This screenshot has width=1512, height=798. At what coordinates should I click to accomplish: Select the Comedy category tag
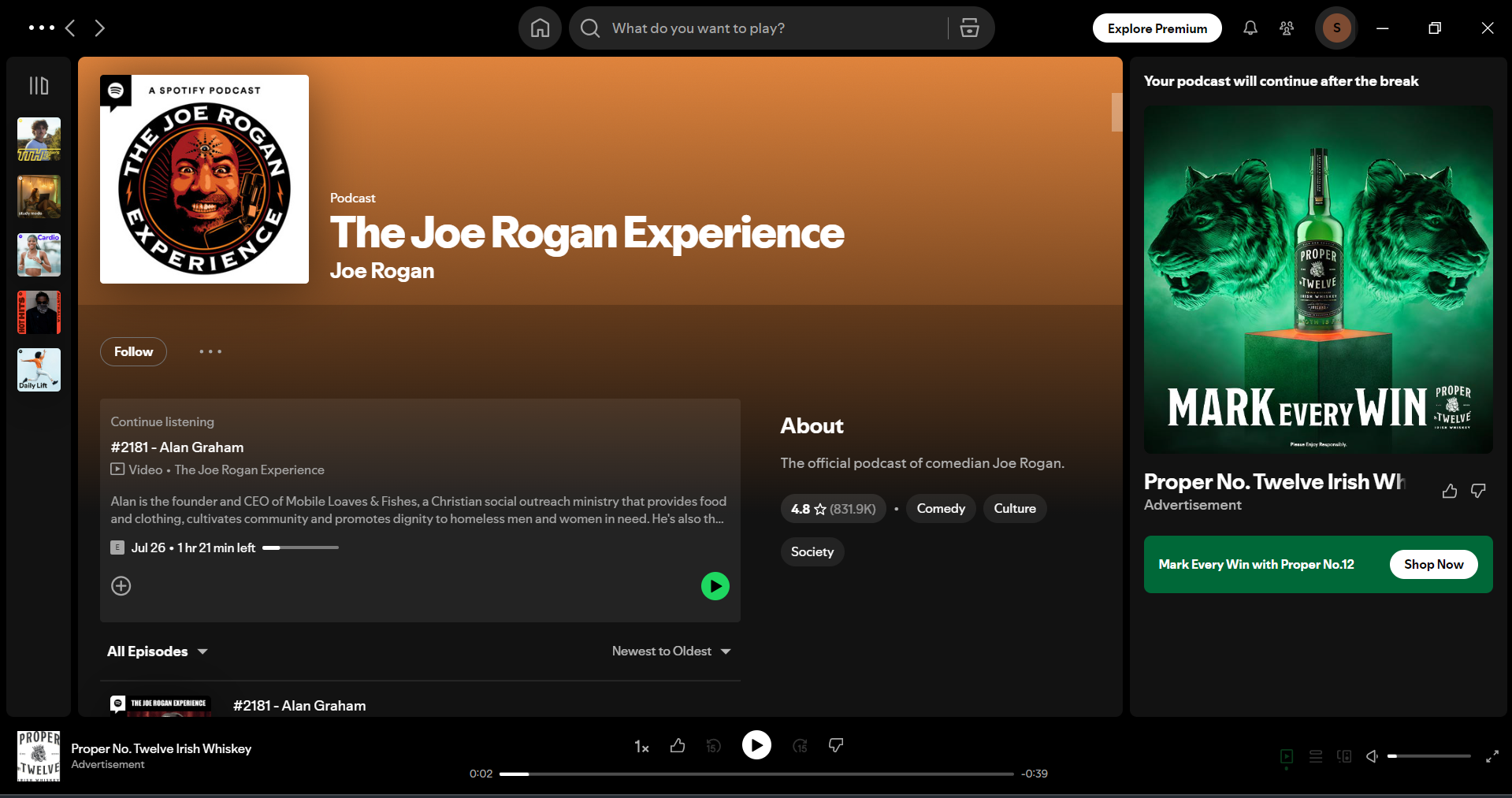pos(941,509)
